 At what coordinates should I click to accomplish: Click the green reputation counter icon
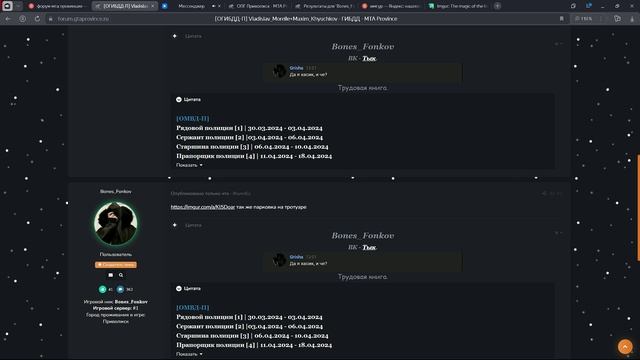point(102,289)
